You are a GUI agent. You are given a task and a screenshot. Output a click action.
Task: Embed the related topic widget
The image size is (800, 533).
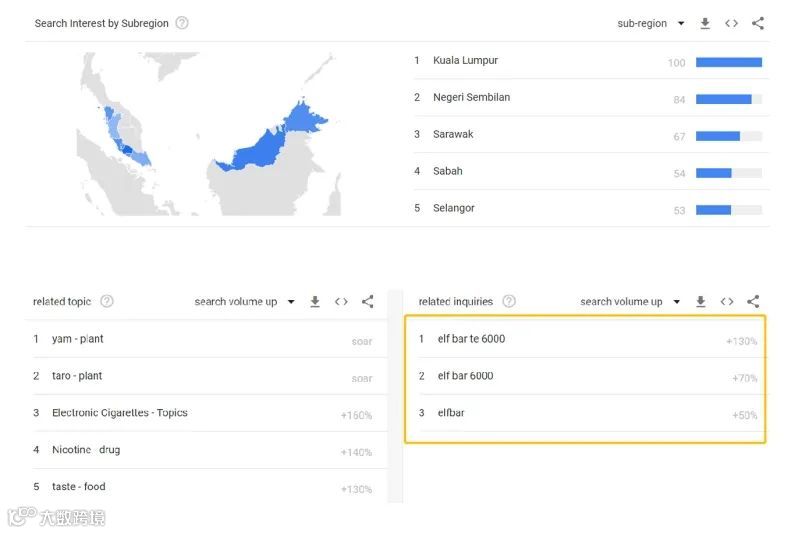click(x=341, y=301)
